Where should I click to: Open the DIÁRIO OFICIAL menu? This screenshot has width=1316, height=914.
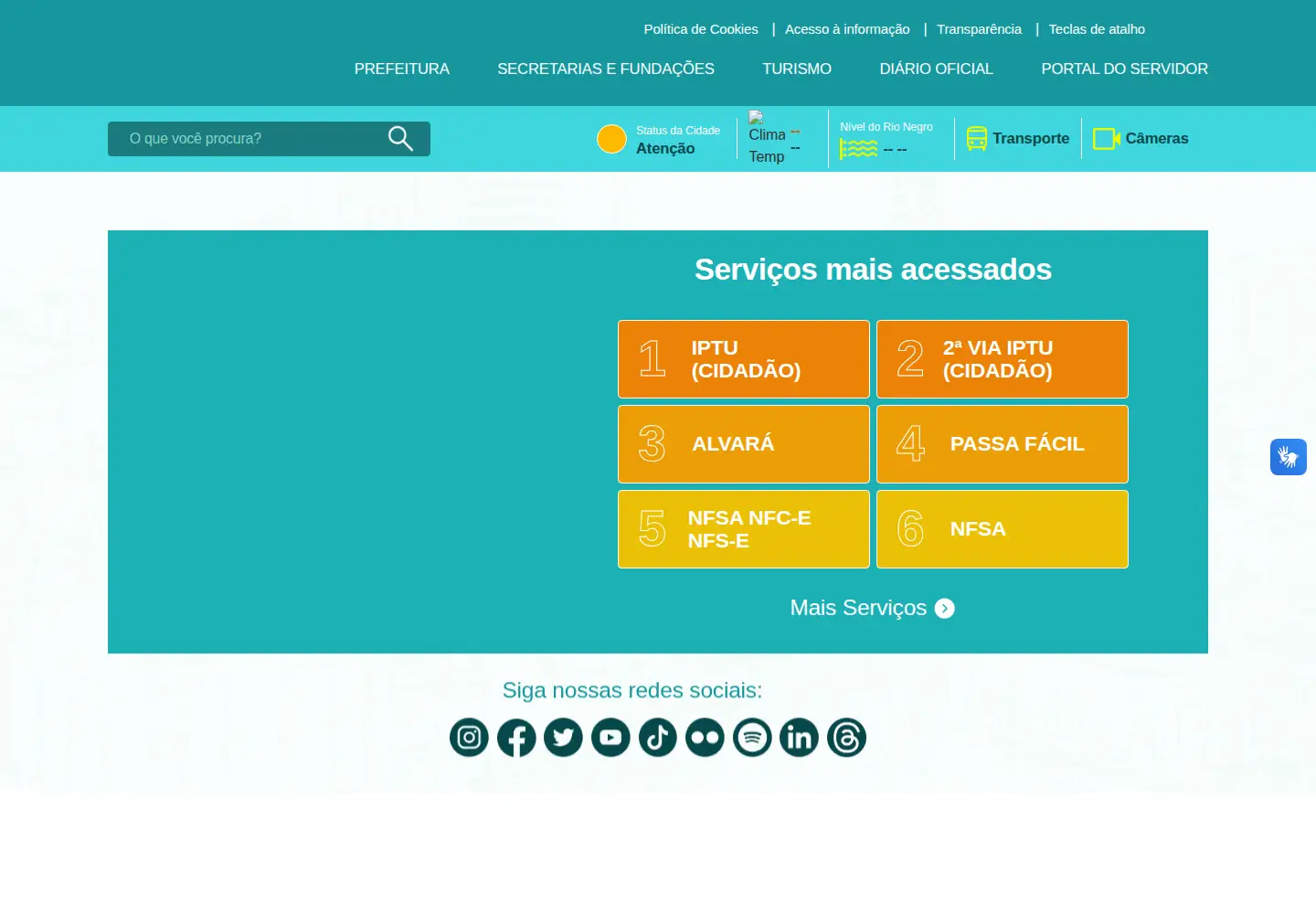936,69
